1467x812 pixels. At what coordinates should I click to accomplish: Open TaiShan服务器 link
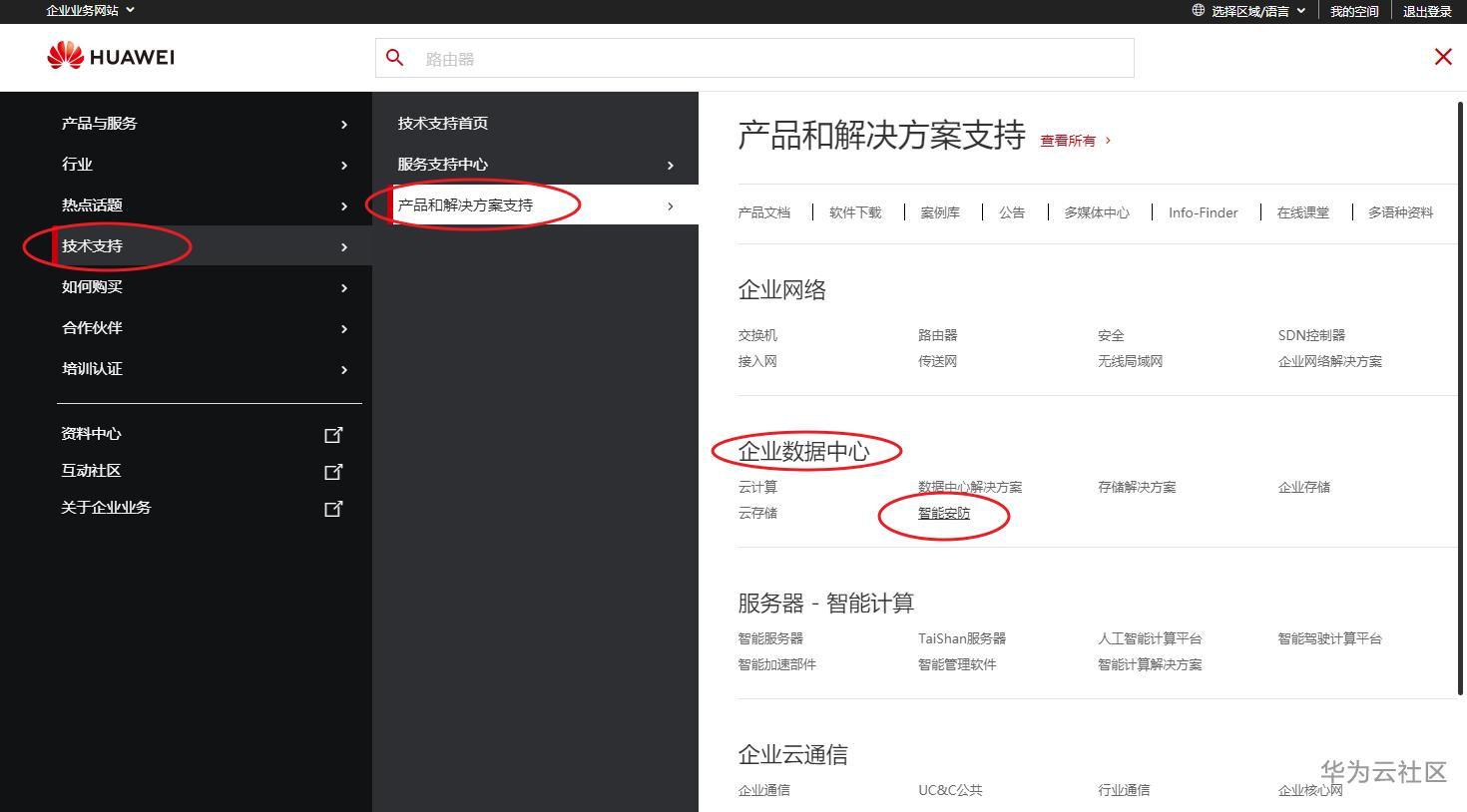[962, 638]
